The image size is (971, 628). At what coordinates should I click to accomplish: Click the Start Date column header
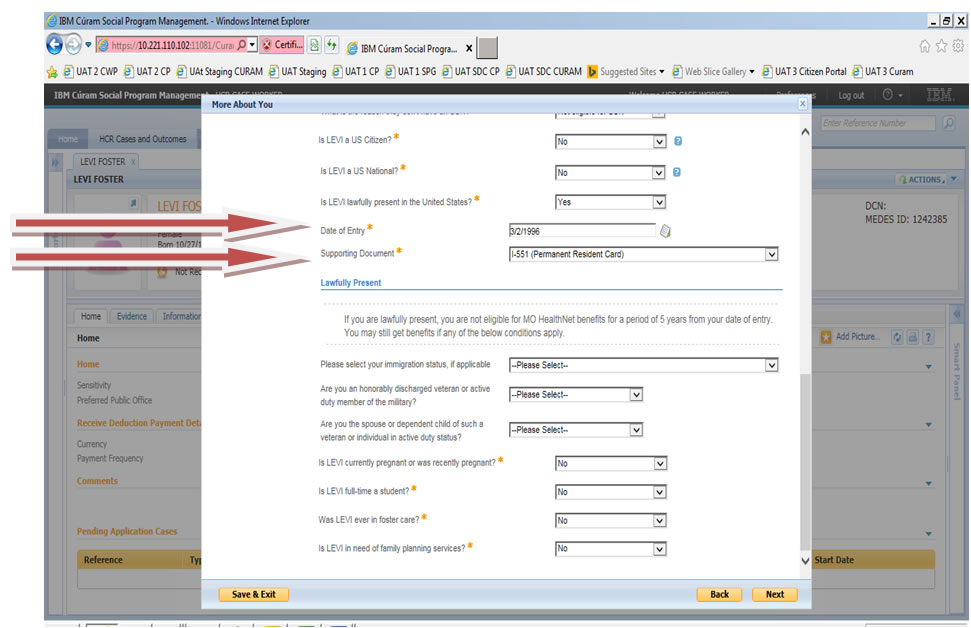point(834,560)
